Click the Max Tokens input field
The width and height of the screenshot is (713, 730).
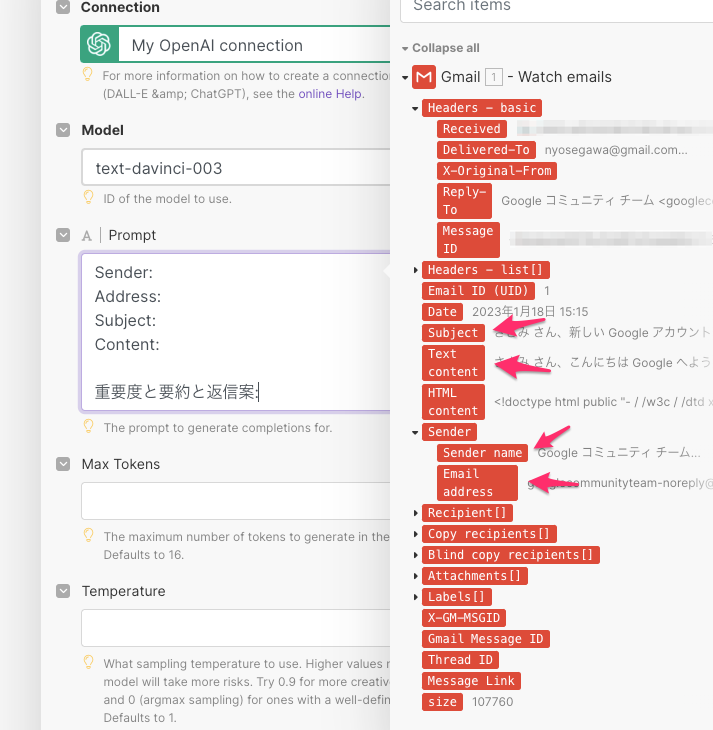tap(236, 501)
